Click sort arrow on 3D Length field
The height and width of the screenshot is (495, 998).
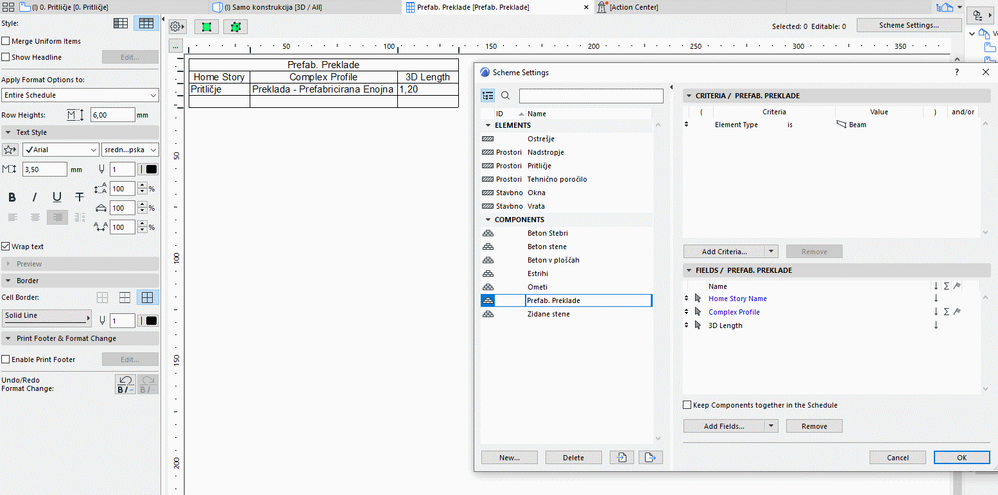coord(936,325)
